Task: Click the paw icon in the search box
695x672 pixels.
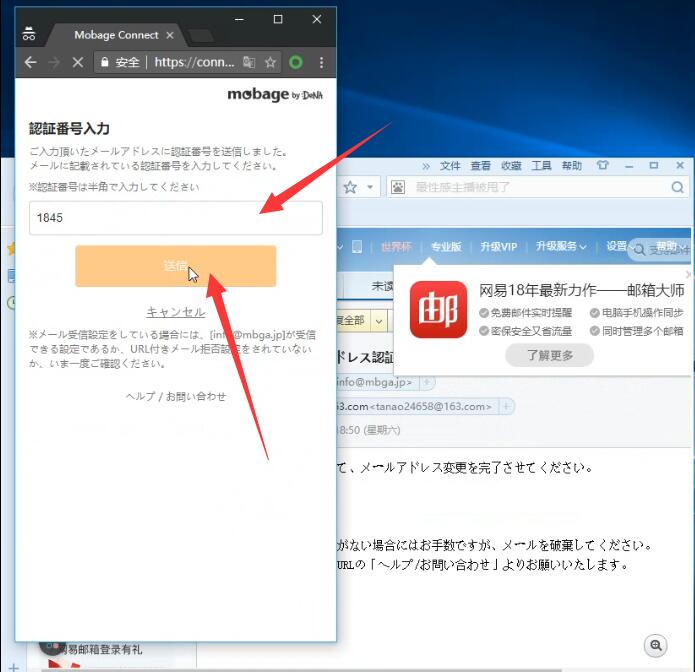Action: (x=398, y=187)
